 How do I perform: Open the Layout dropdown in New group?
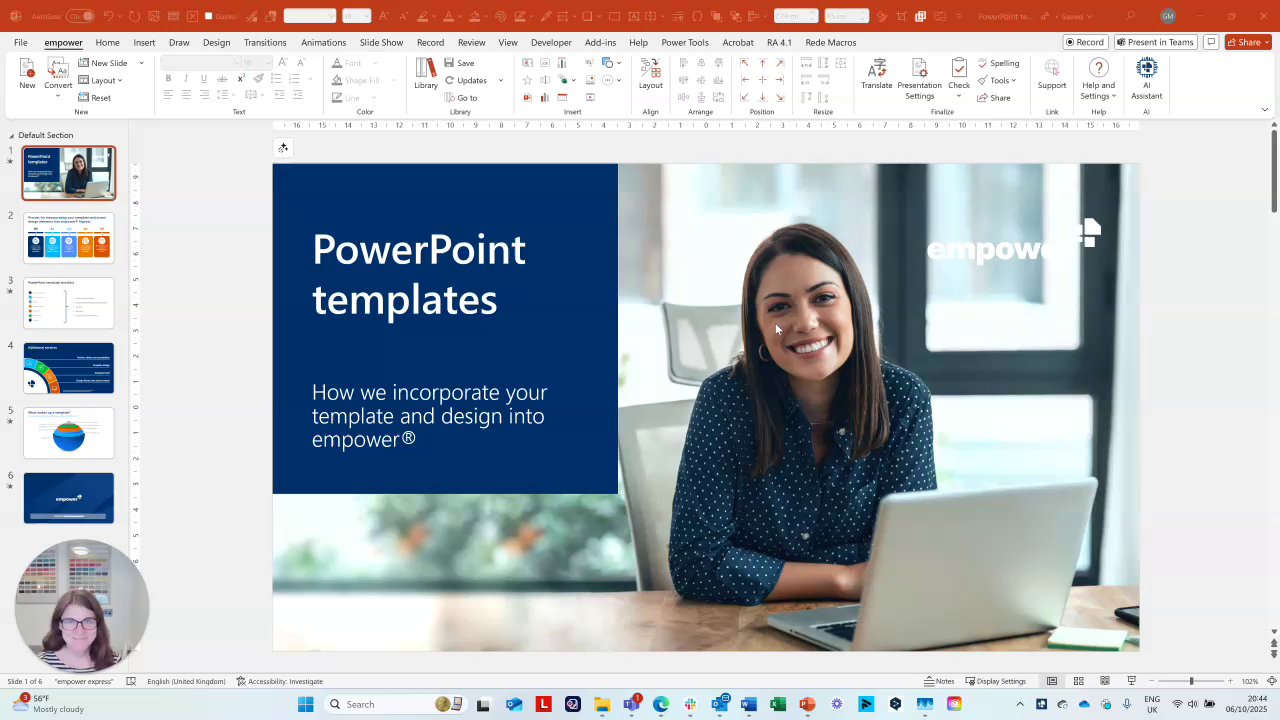101,80
